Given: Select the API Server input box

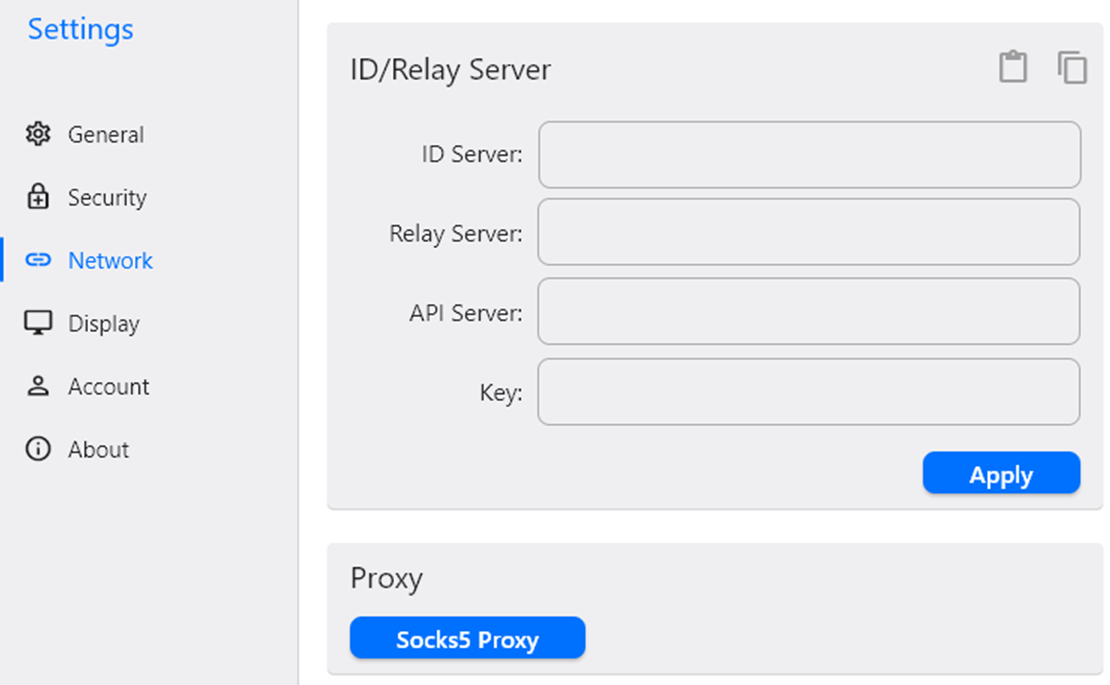Looking at the screenshot, I should coord(809,312).
